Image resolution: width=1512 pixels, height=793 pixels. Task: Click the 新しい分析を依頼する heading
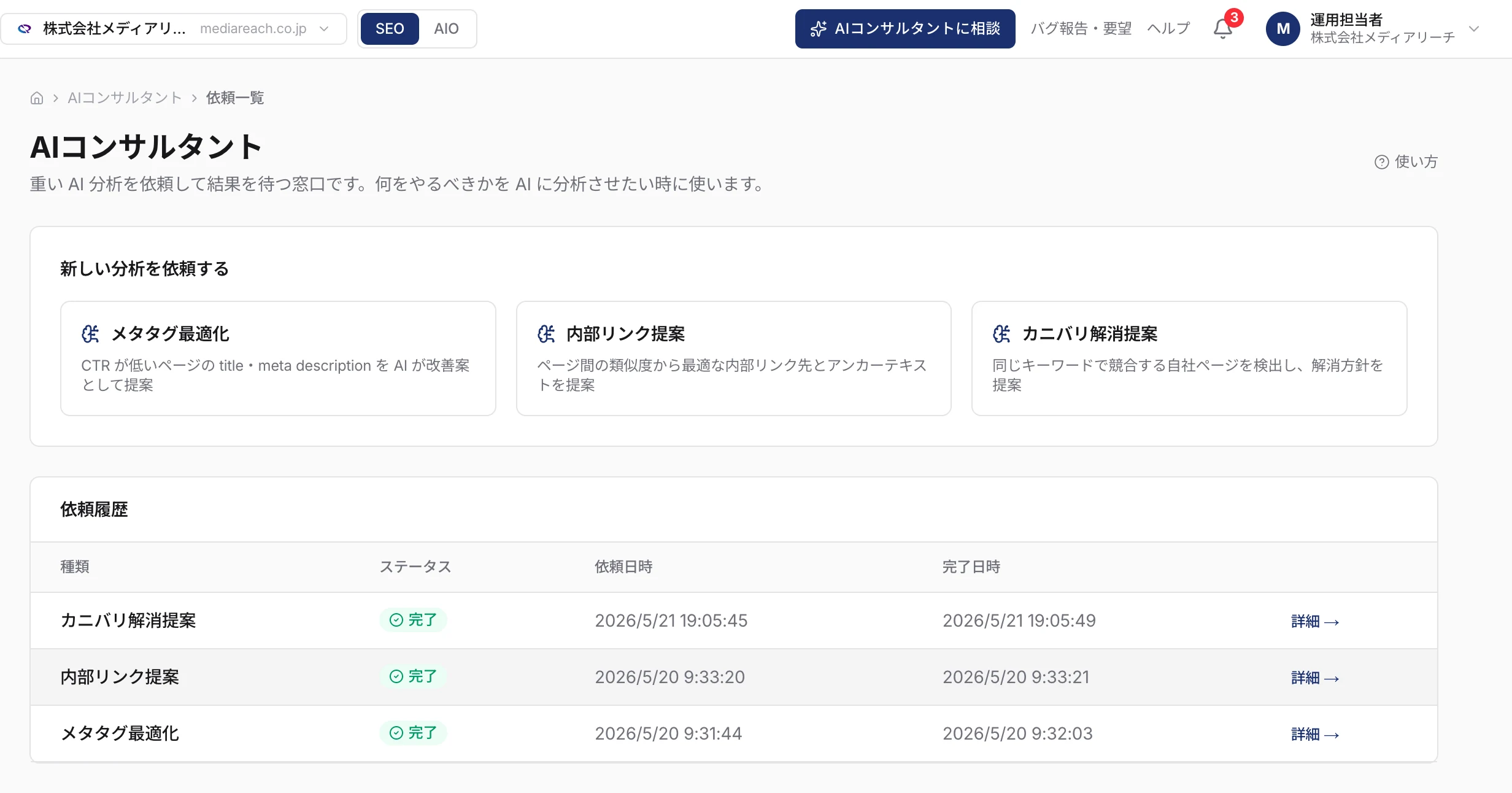(144, 269)
